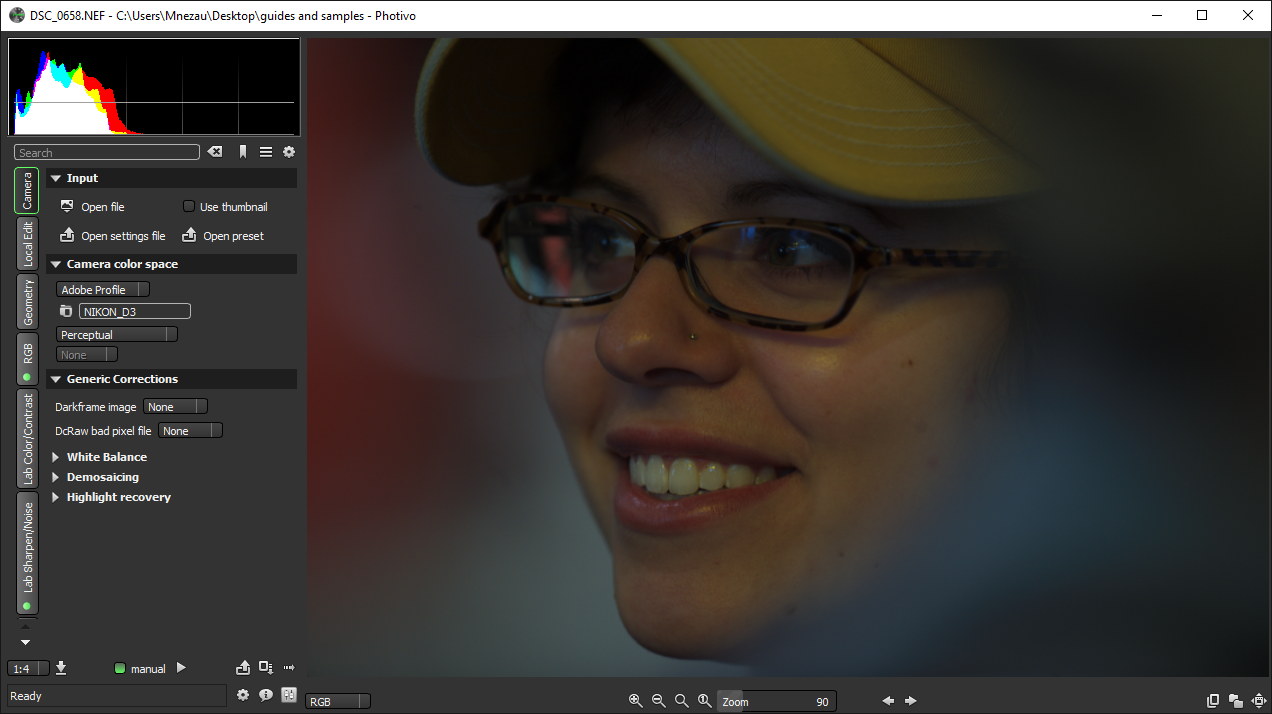Open the Darkframe image dropdown
Screen dimensions: 1272x714
175,406
